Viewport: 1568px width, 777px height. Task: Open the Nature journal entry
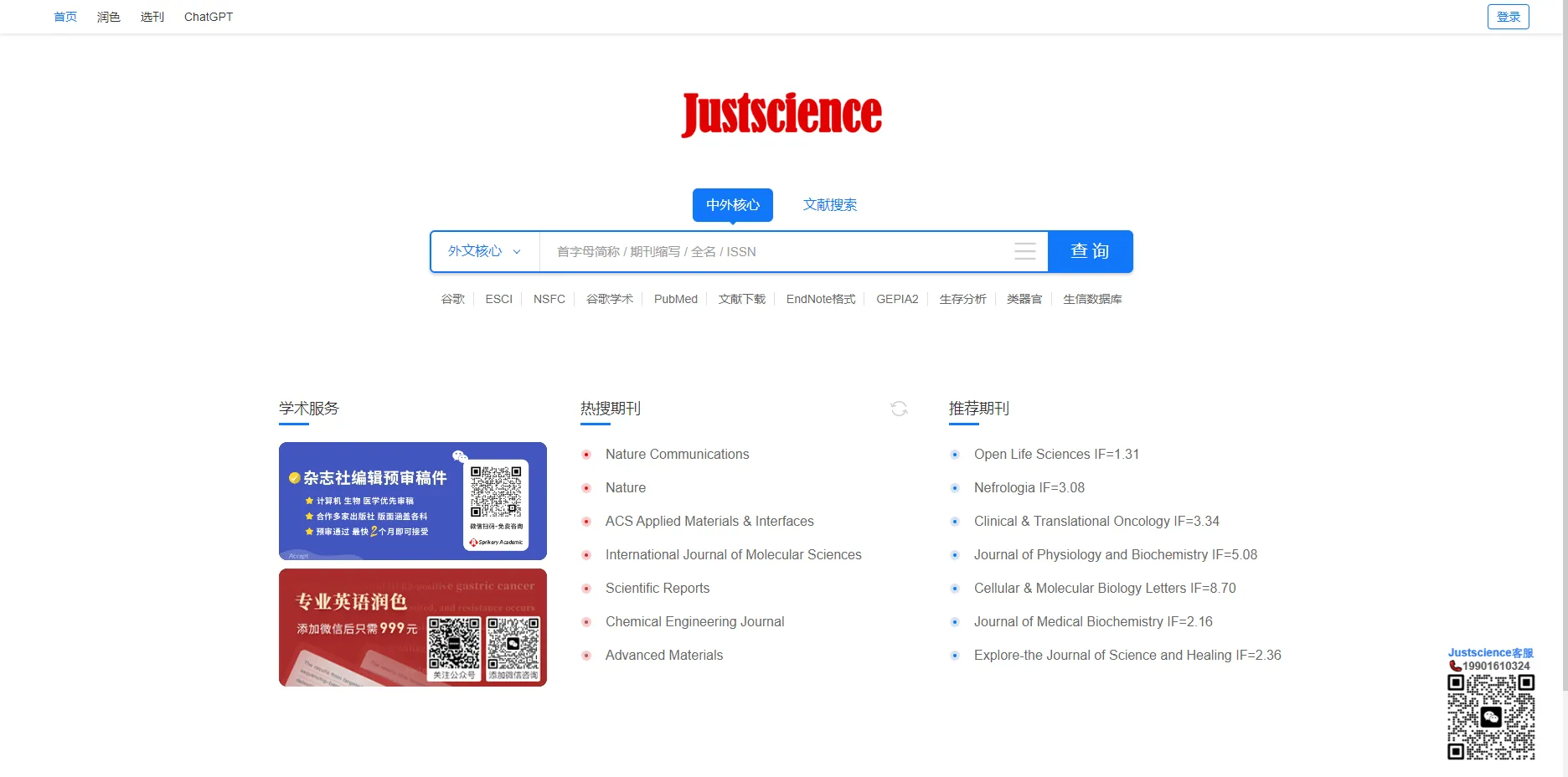[626, 488]
